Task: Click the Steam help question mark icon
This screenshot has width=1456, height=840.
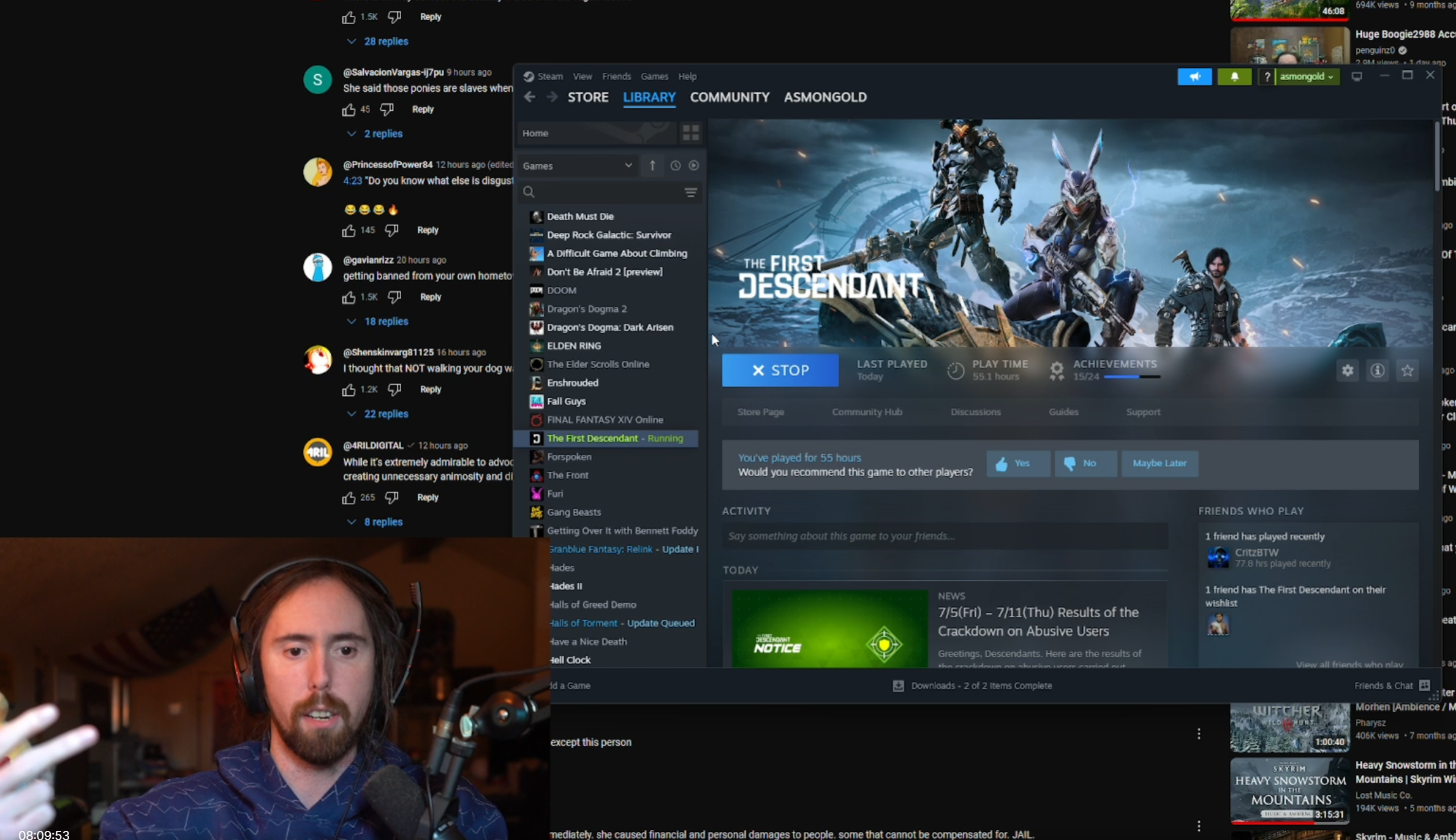Action: [x=1267, y=77]
